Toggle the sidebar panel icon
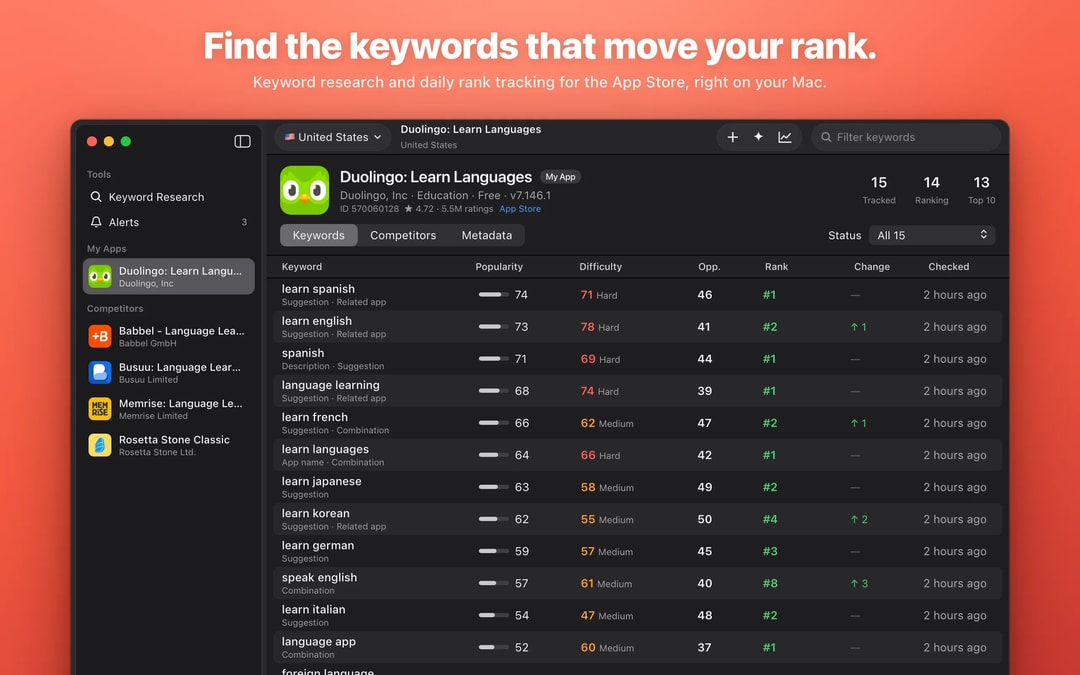Viewport: 1080px width, 675px height. point(242,141)
